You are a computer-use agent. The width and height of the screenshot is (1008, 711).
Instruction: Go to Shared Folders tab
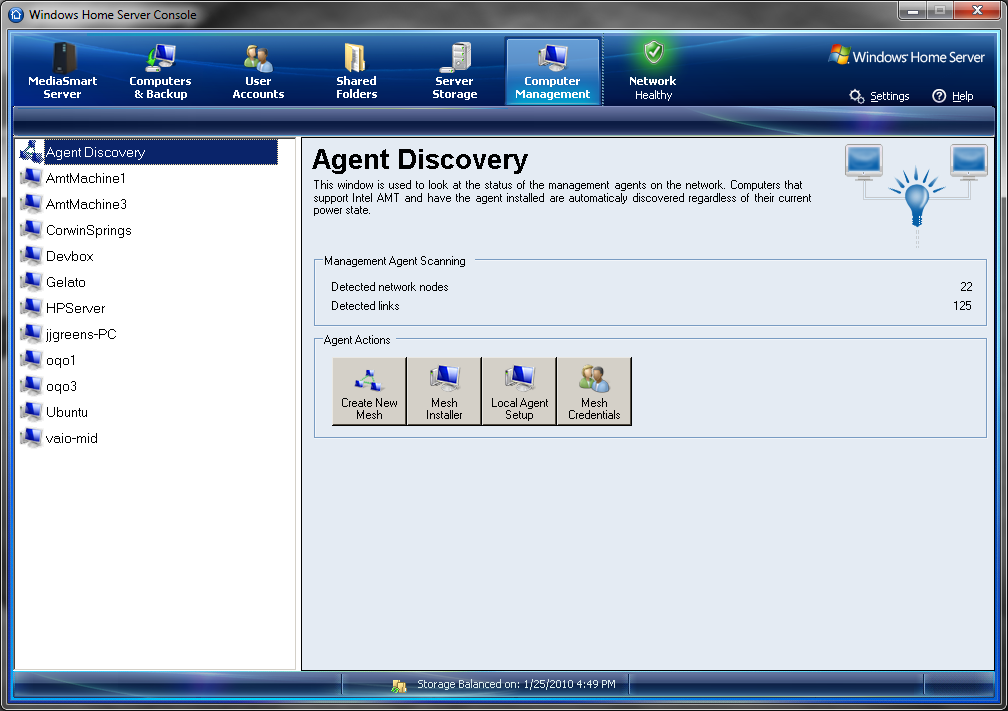click(356, 71)
